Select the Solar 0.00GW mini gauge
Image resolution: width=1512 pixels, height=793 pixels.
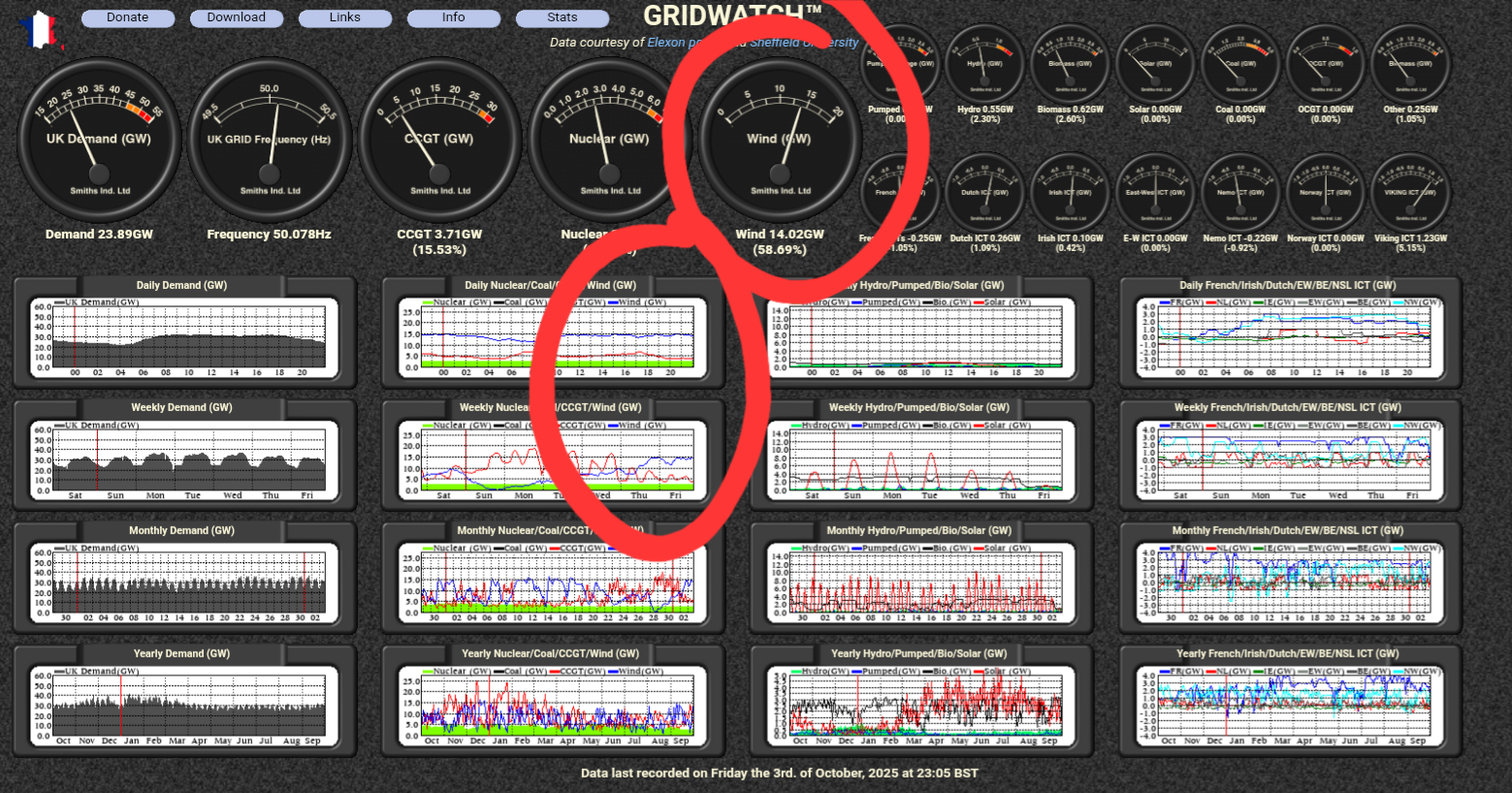click(x=1155, y=63)
